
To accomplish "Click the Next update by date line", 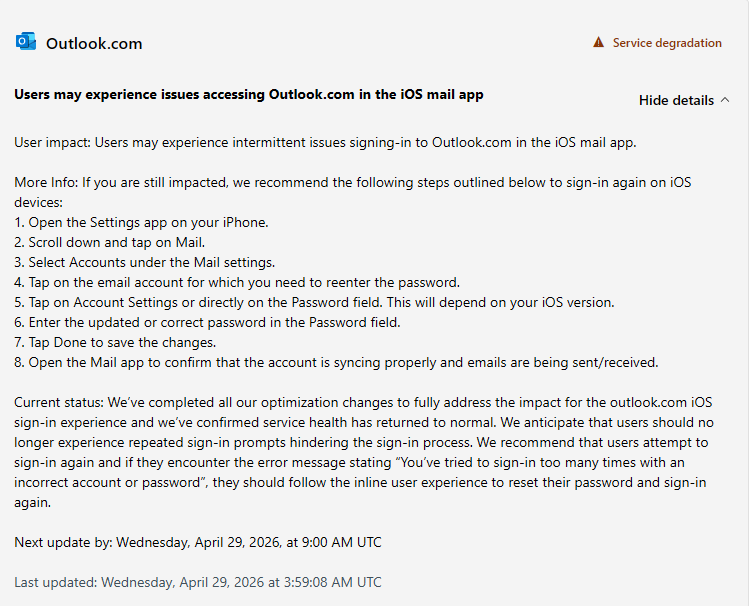I will click(x=198, y=542).
